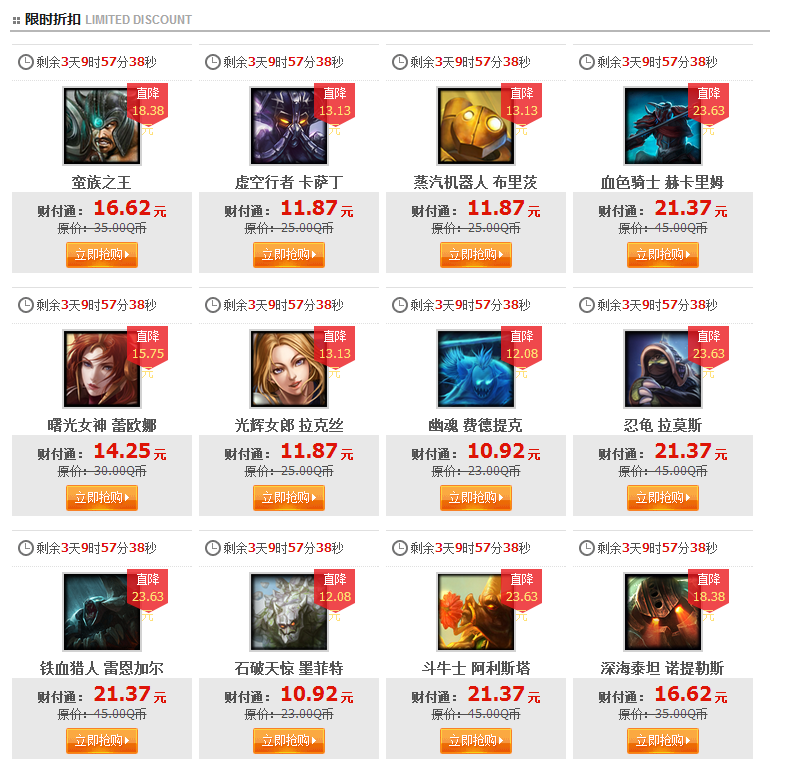Open the 石破天惊 墨菲特 name link
The height and width of the screenshot is (774, 785).
(x=289, y=668)
